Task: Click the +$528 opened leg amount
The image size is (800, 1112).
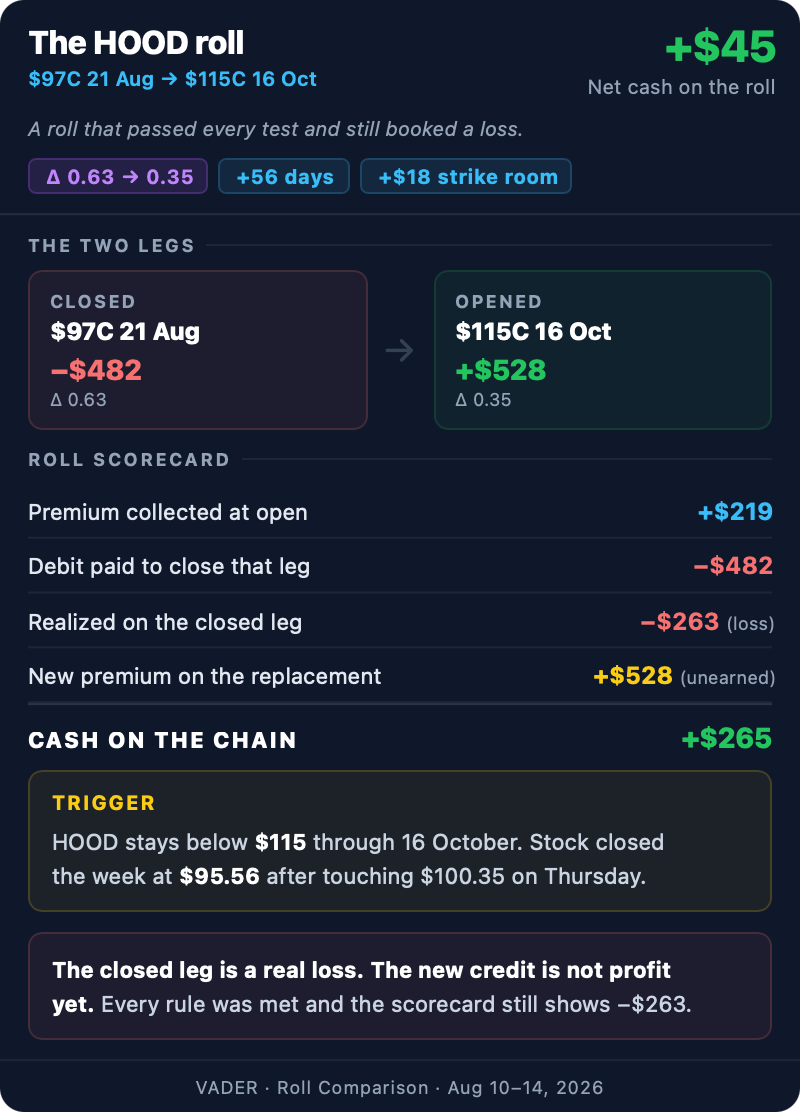Action: coord(501,370)
